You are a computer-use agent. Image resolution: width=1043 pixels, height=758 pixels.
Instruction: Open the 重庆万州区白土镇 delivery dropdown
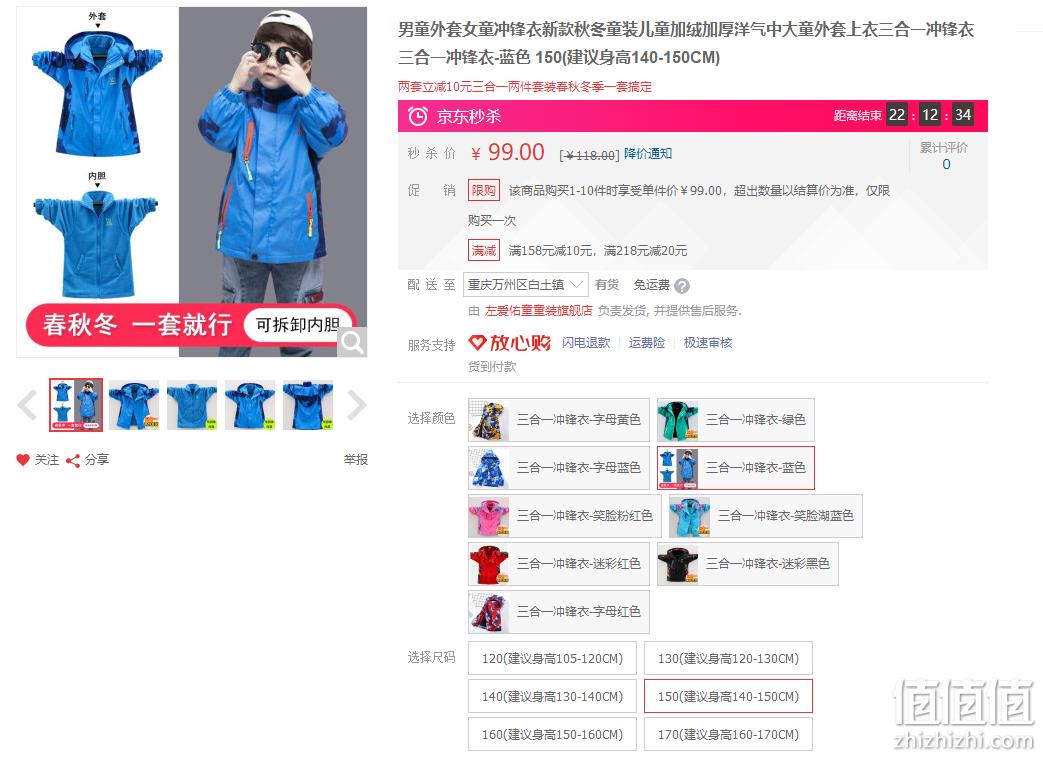pyautogui.click(x=525, y=285)
